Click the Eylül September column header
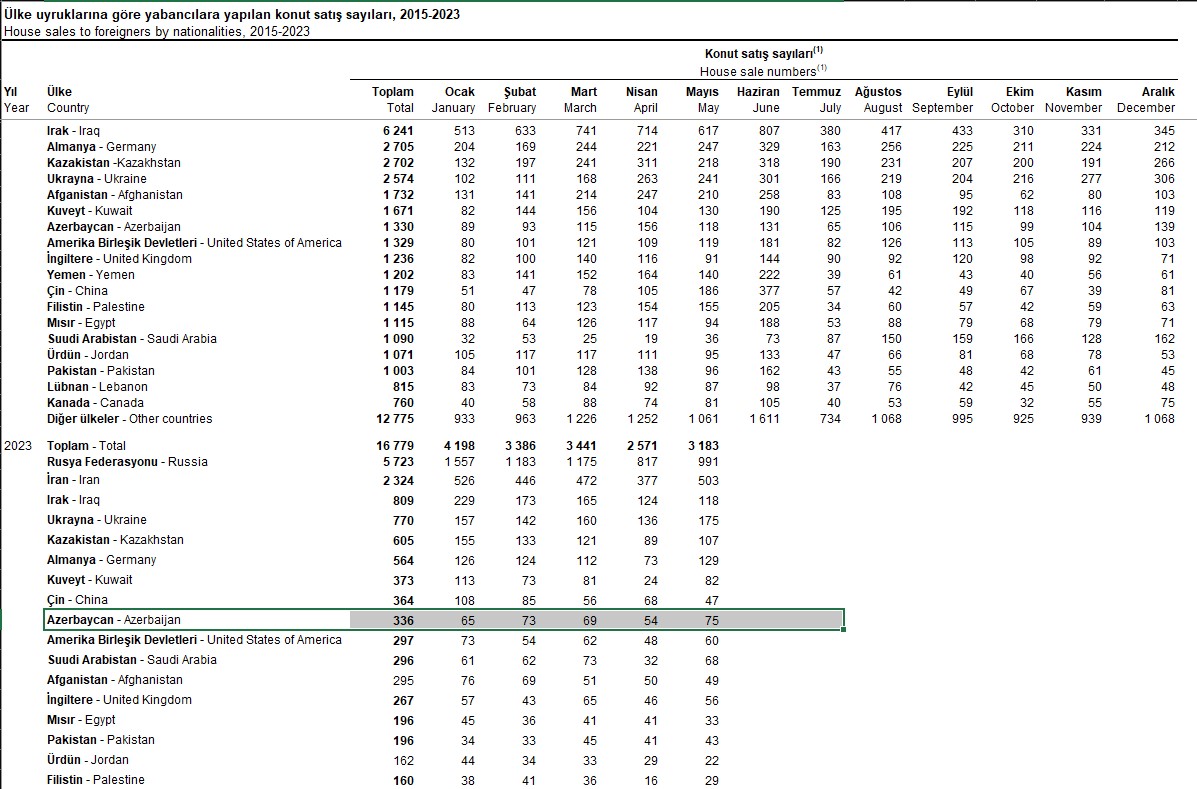 coord(943,99)
